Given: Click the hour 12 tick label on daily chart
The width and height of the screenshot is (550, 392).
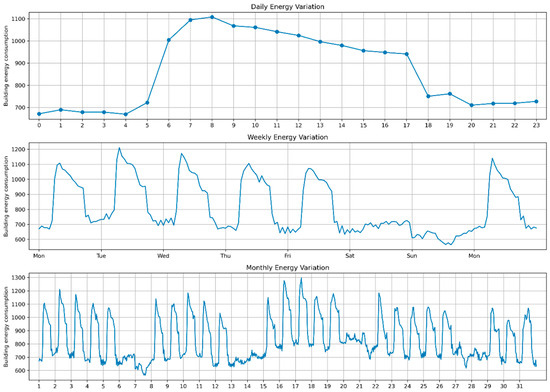Looking at the screenshot, I should [x=299, y=125].
